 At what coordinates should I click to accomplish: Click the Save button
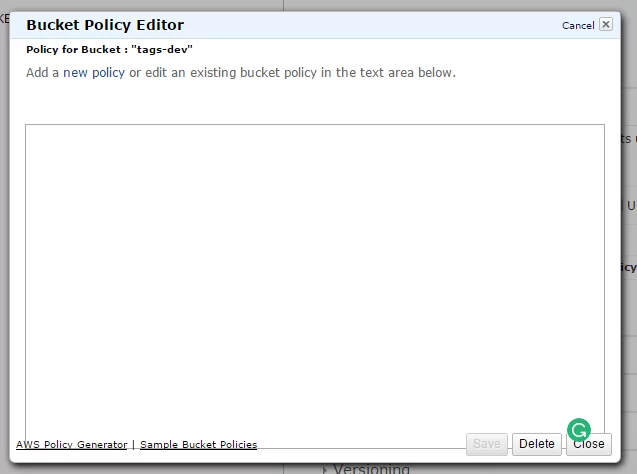click(487, 444)
